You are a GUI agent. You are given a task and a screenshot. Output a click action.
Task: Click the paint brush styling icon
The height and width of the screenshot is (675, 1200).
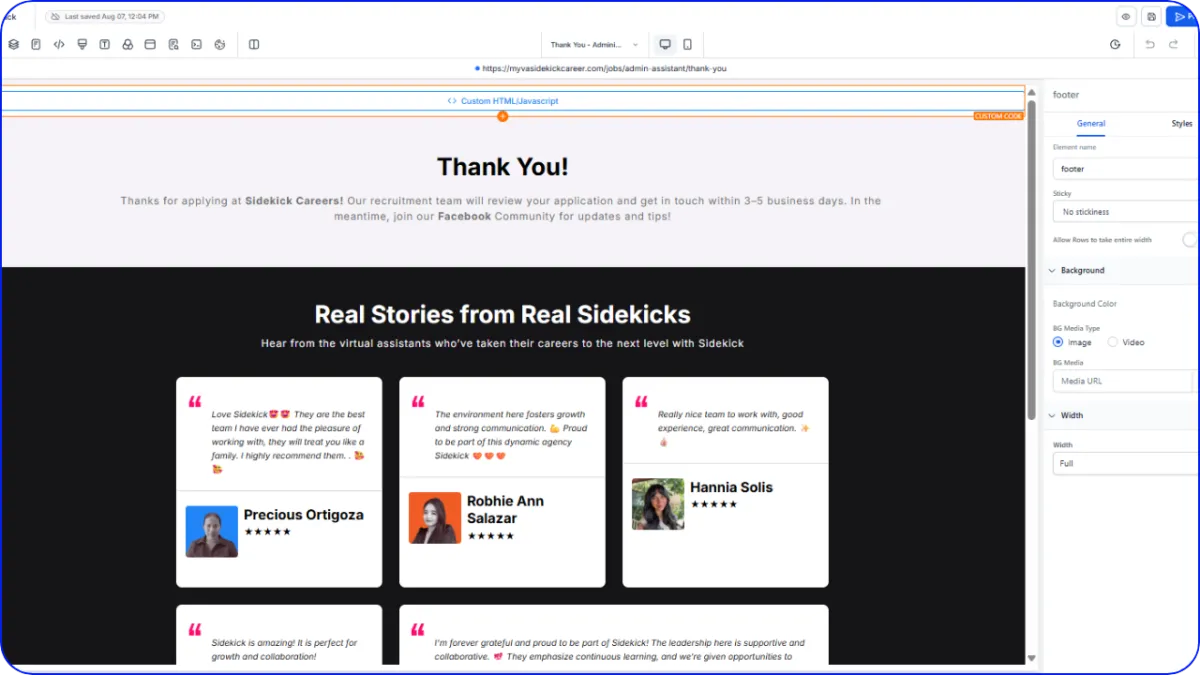[x=82, y=44]
